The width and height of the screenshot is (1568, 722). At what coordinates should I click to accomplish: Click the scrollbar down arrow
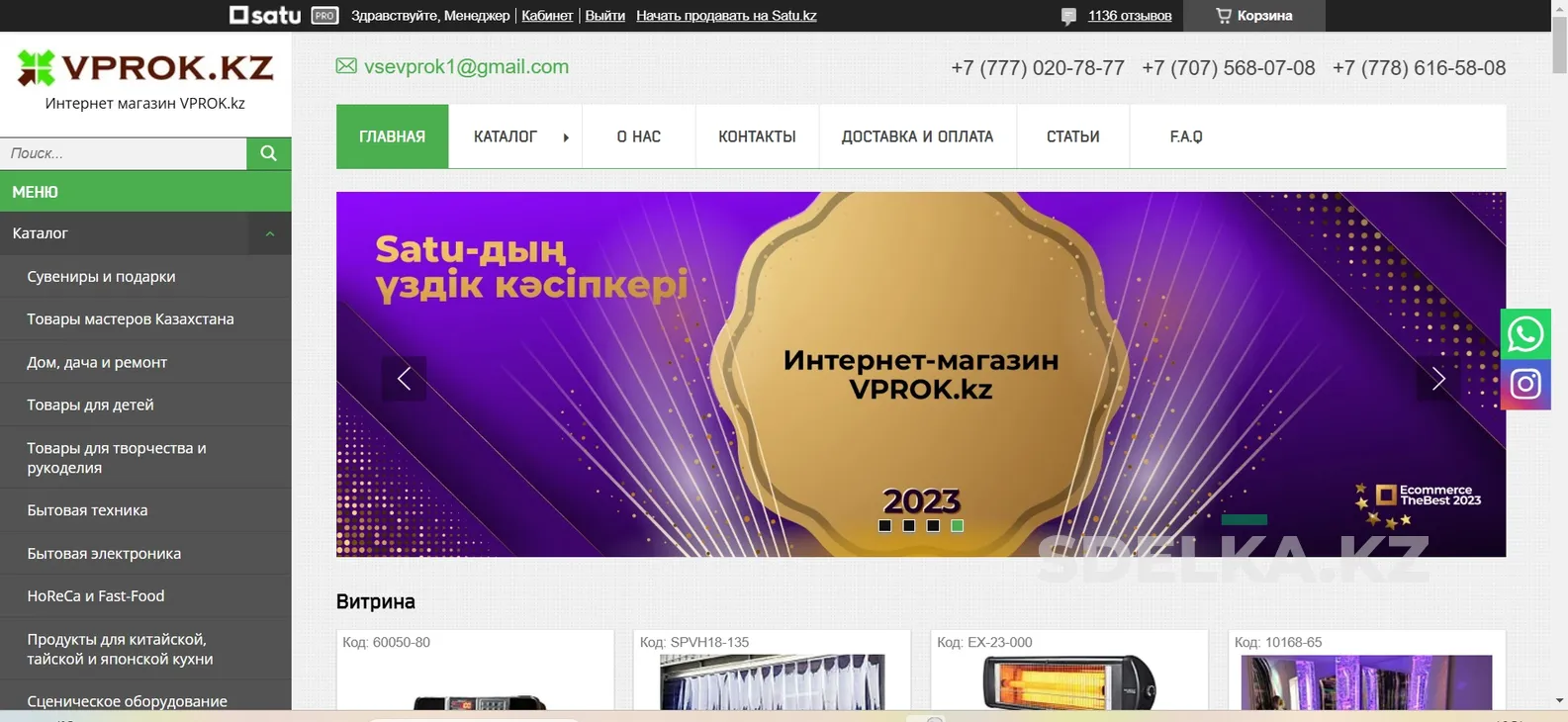pos(1560,700)
